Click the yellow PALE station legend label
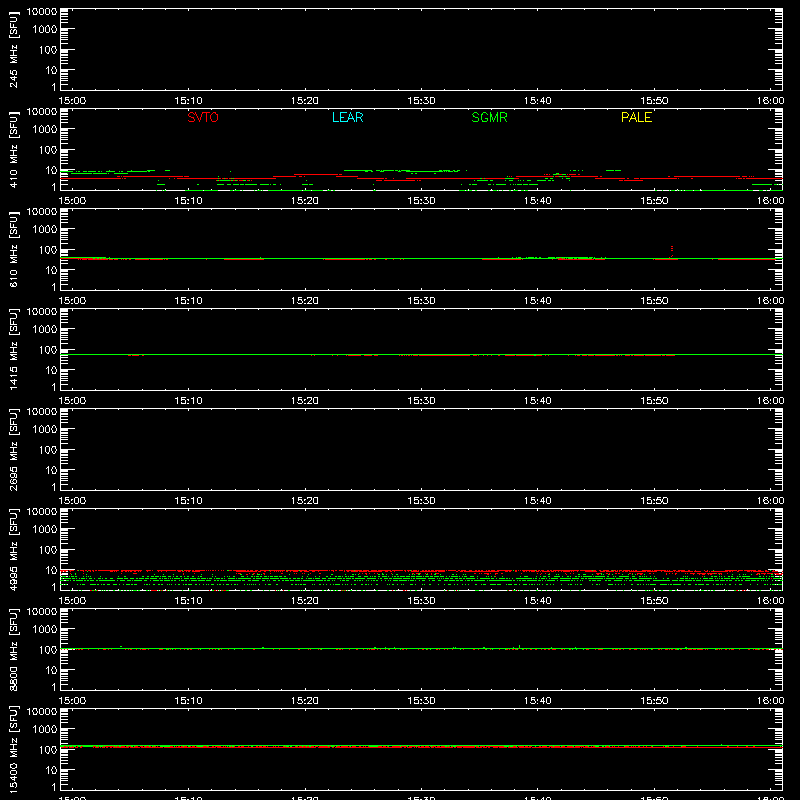 point(636,117)
